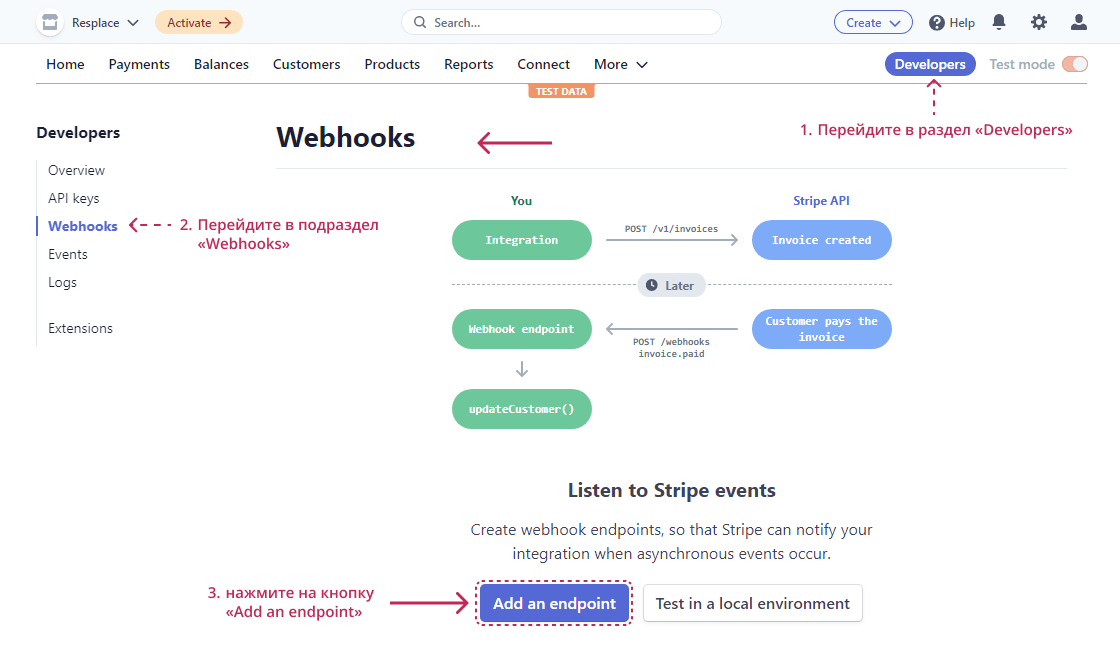Expand the More navigation menu

621,64
